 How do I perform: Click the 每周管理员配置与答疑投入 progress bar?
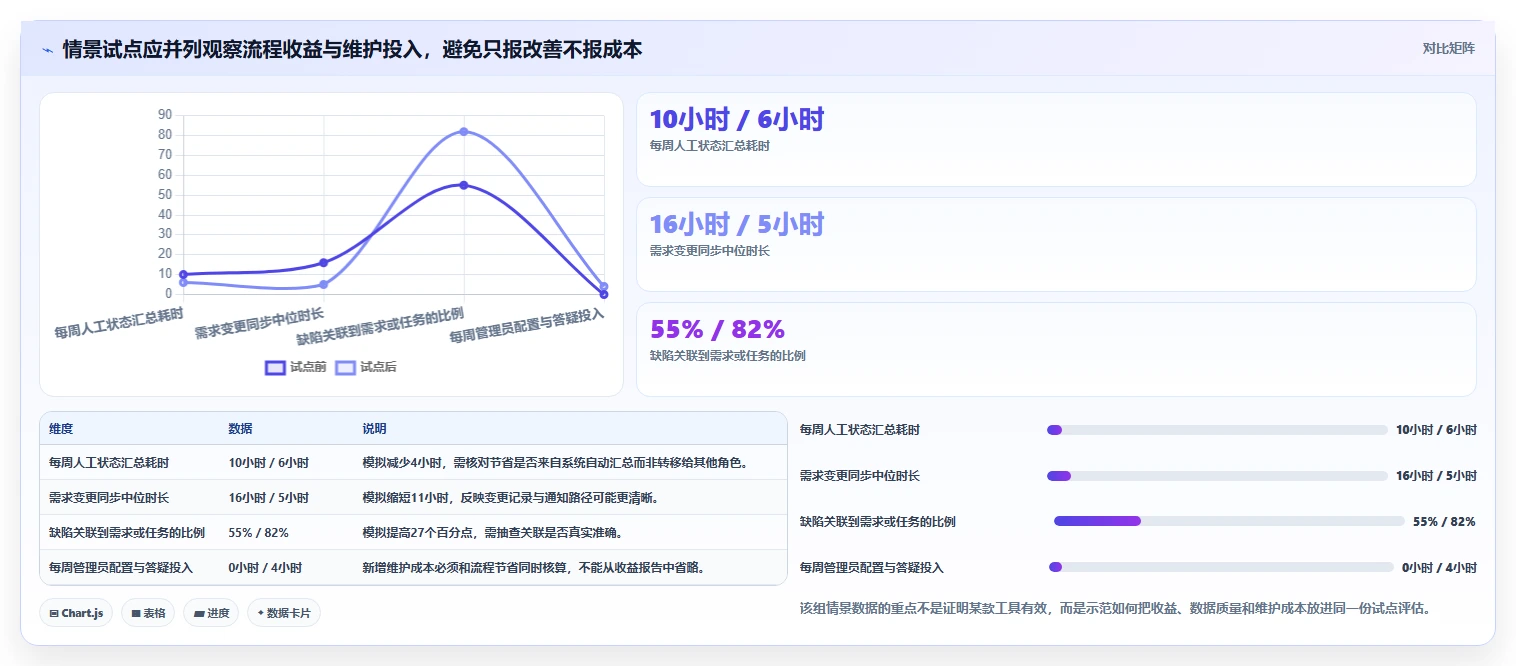pyautogui.click(x=1221, y=567)
